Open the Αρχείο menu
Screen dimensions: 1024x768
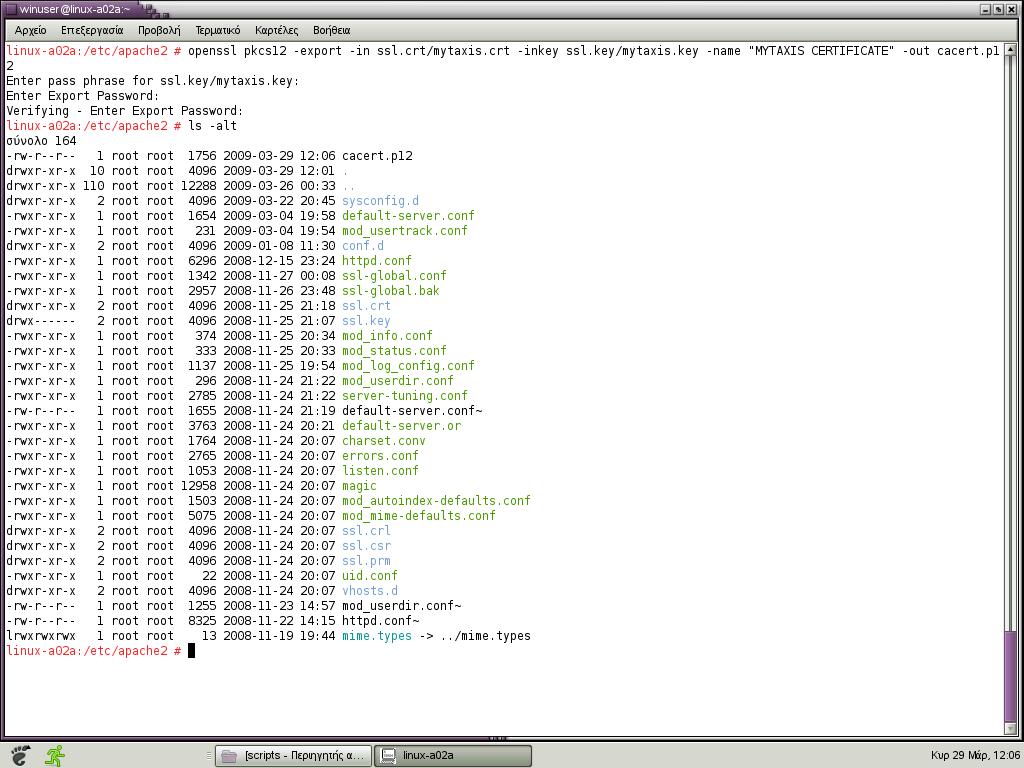(x=31, y=30)
